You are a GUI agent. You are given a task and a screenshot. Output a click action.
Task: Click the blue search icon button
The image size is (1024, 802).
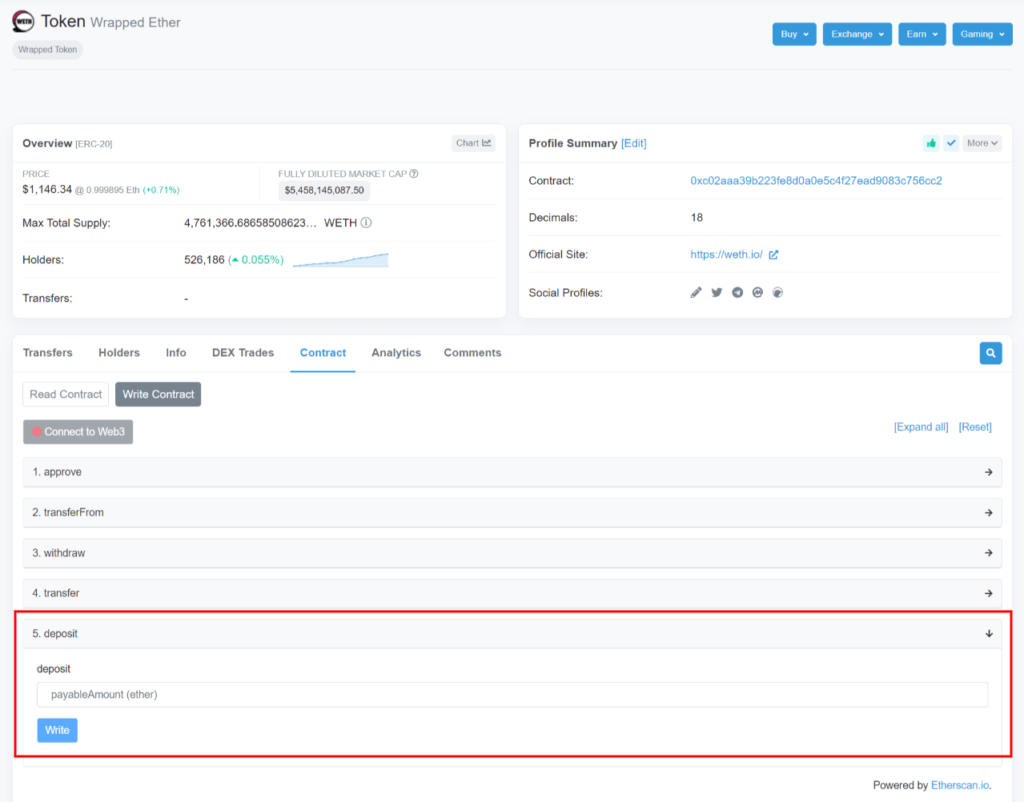tap(991, 353)
